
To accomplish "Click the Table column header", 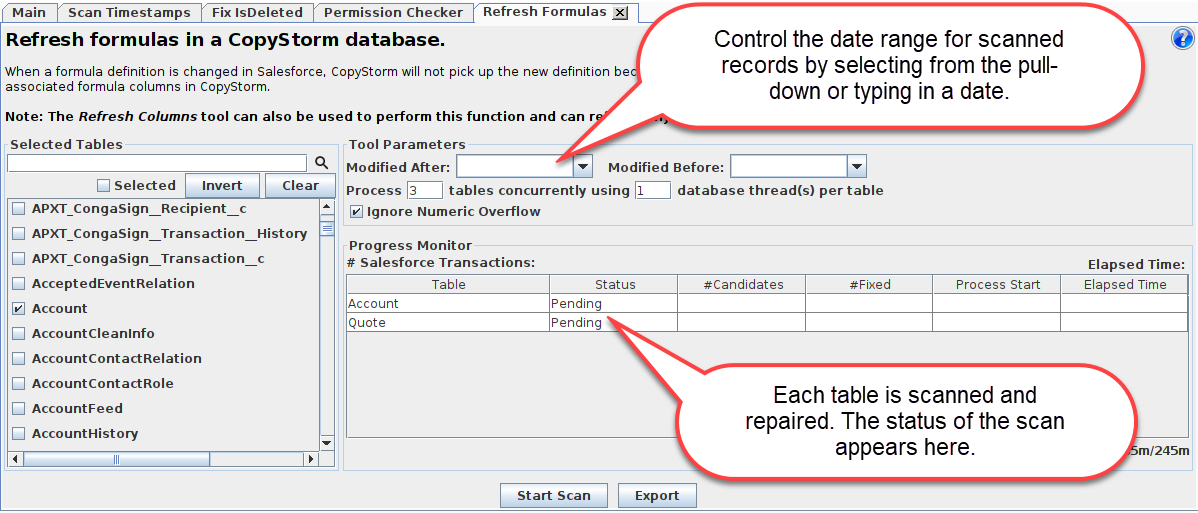I will pyautogui.click(x=448, y=284).
